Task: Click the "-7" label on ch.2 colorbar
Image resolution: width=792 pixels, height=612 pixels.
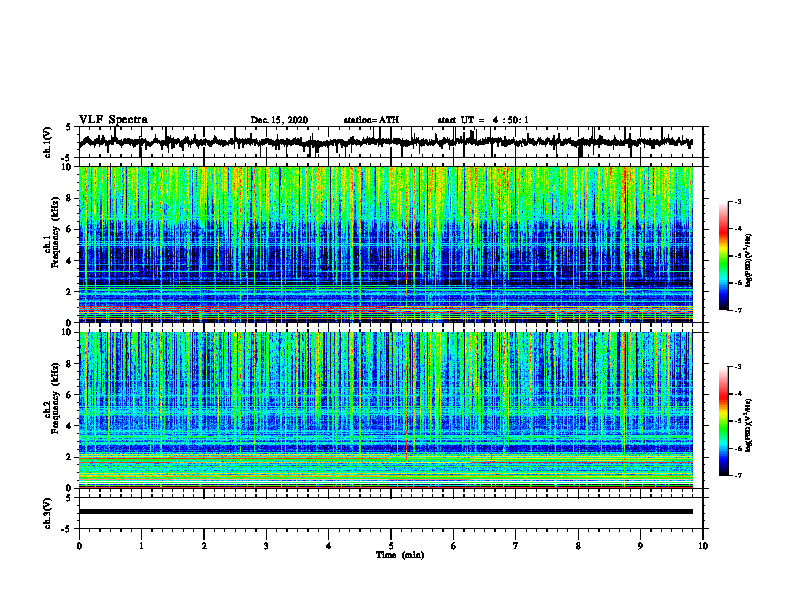Action: (737, 476)
